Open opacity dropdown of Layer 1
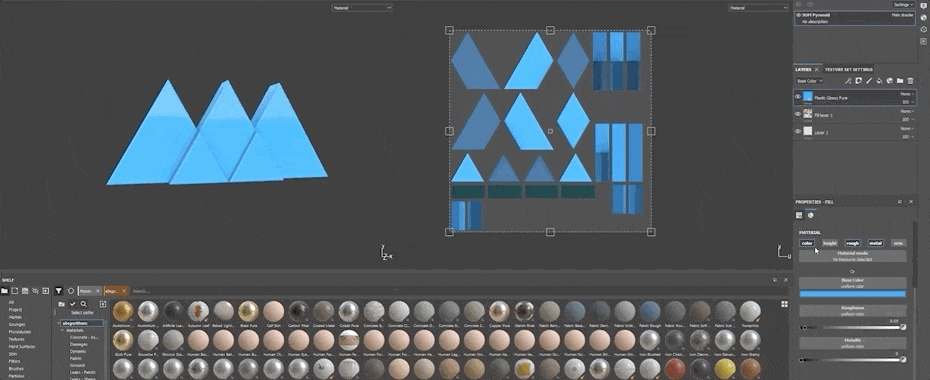This screenshot has height=380, width=930. tap(907, 136)
